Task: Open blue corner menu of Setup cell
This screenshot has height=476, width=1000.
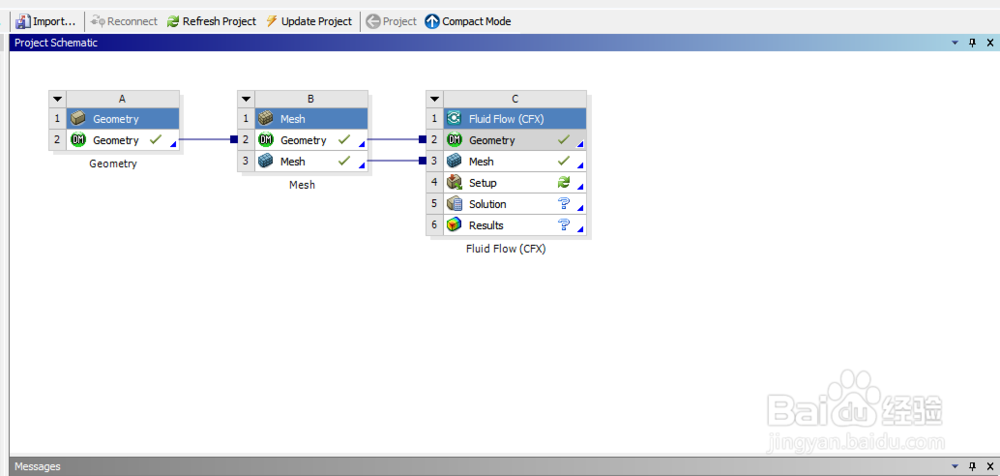Action: pos(580,187)
